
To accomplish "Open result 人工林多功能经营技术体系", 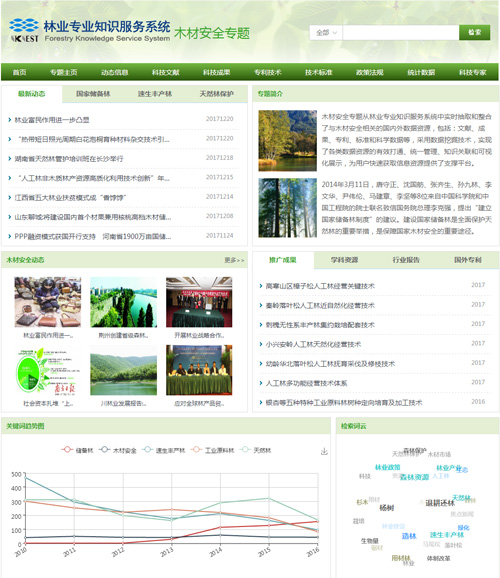I will pyautogui.click(x=306, y=383).
